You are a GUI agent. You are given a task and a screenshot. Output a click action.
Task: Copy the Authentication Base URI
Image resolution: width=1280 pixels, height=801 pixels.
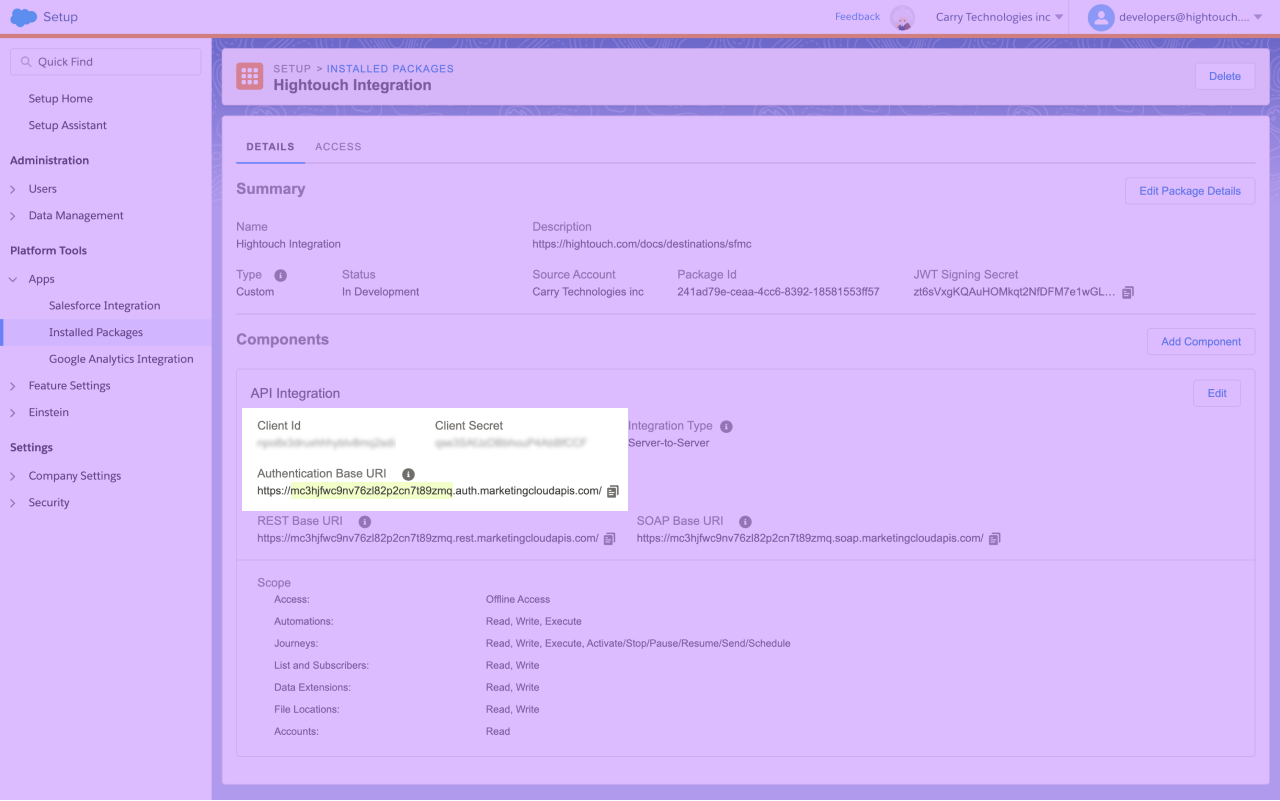613,491
